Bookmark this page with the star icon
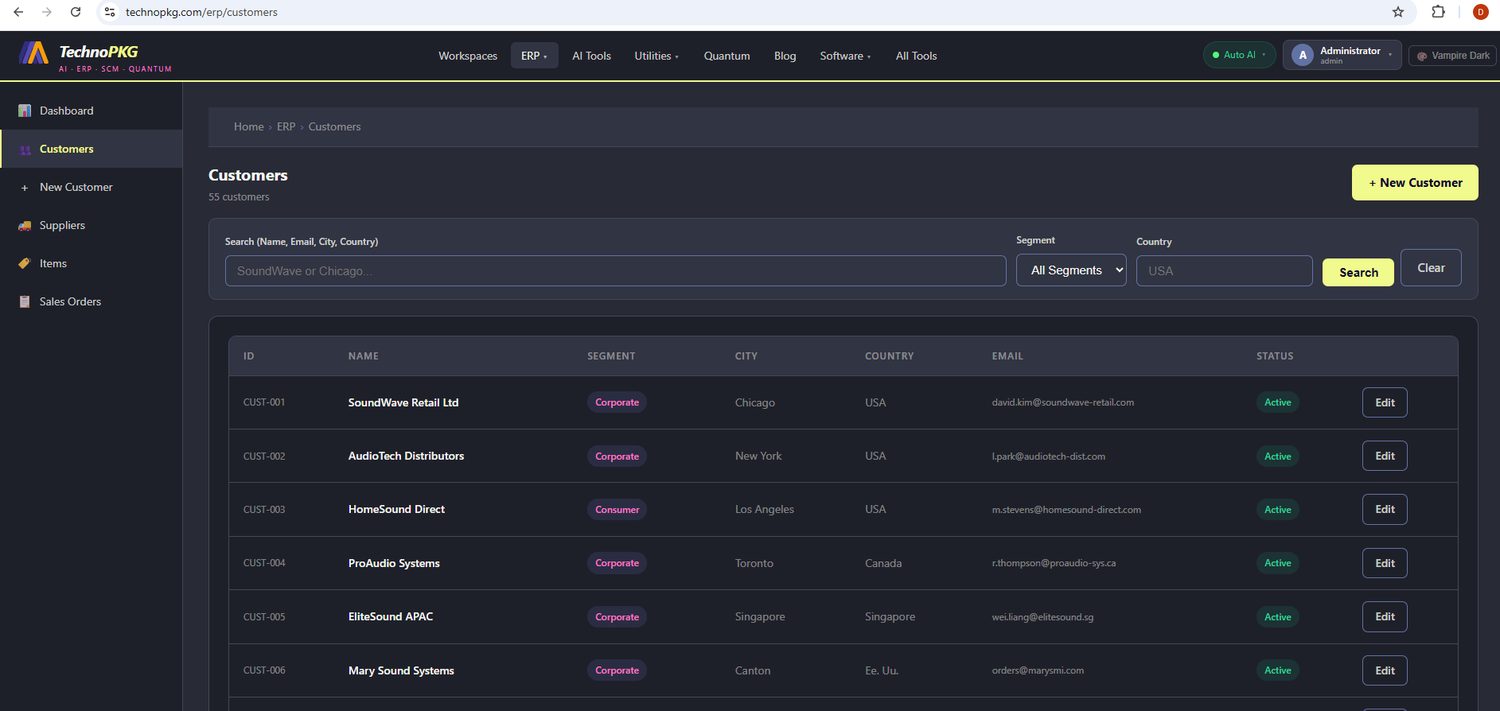 pos(1398,12)
